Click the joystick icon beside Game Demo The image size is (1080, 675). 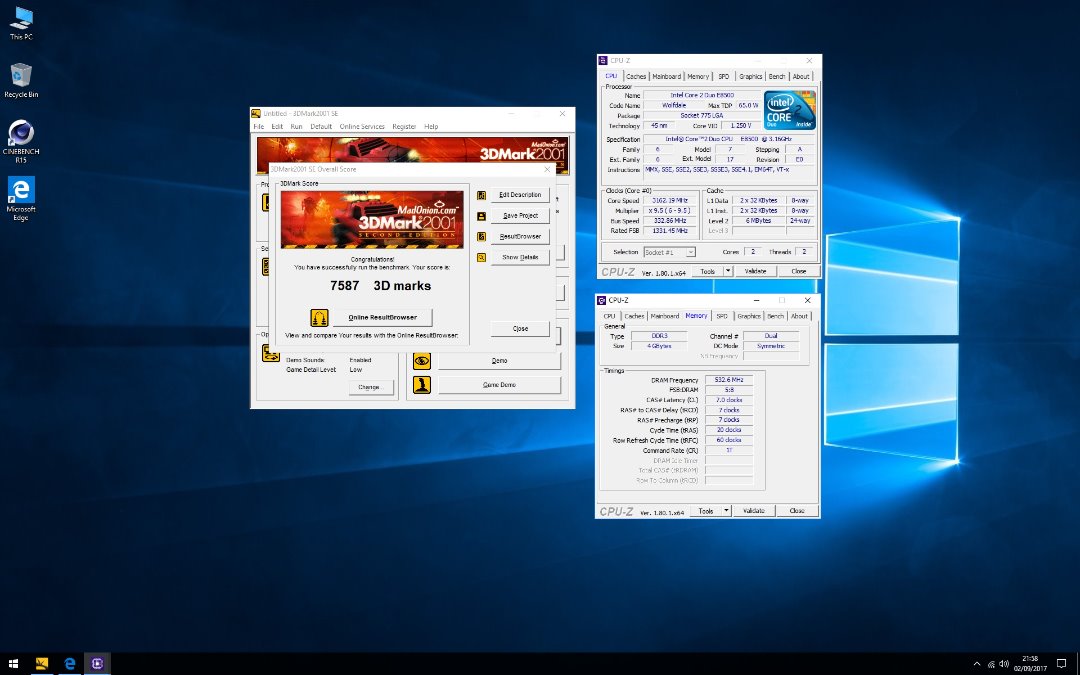[422, 384]
